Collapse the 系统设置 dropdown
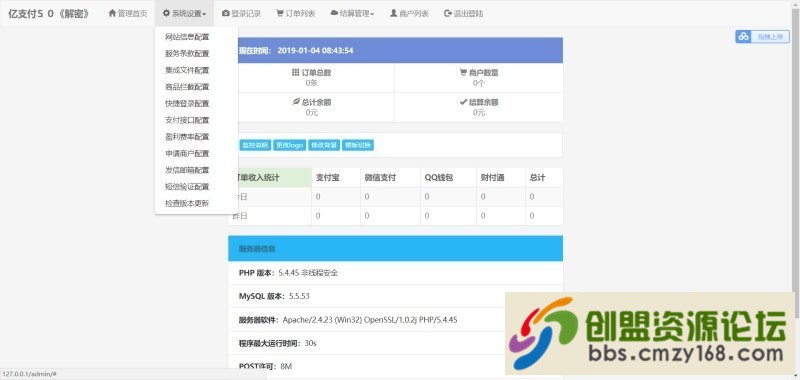The width and height of the screenshot is (800, 380). tap(184, 14)
